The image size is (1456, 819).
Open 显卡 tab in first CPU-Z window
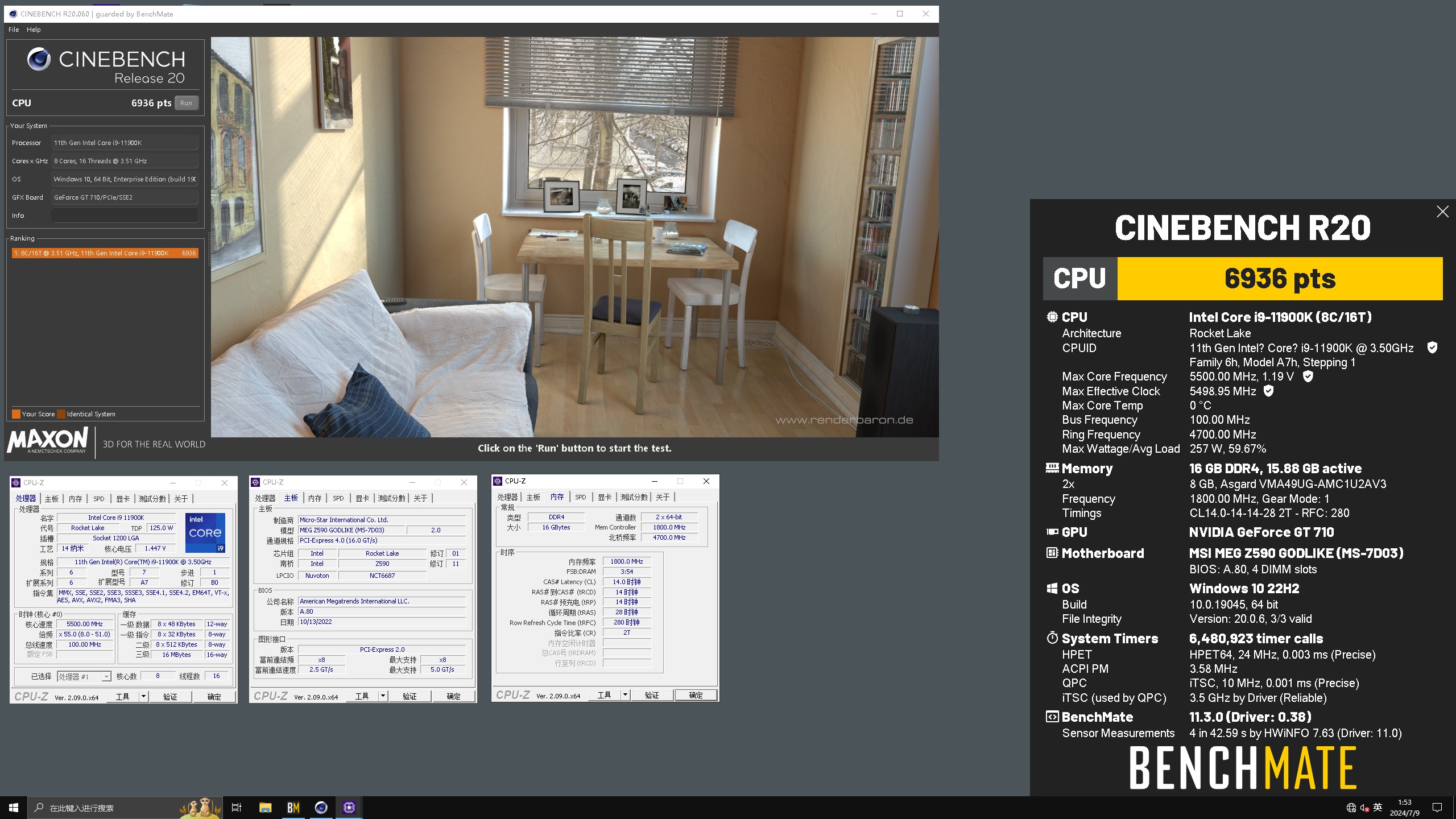click(123, 499)
